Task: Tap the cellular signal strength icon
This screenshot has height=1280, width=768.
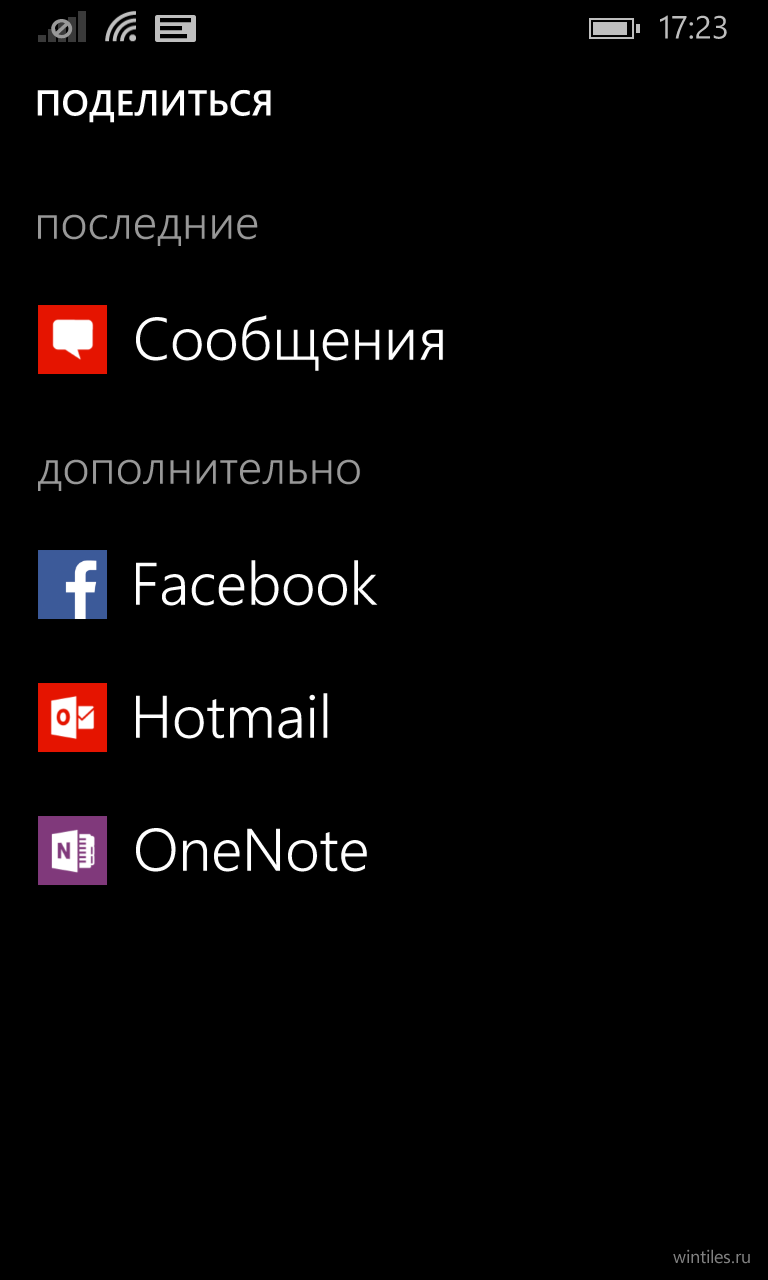Action: click(62, 28)
